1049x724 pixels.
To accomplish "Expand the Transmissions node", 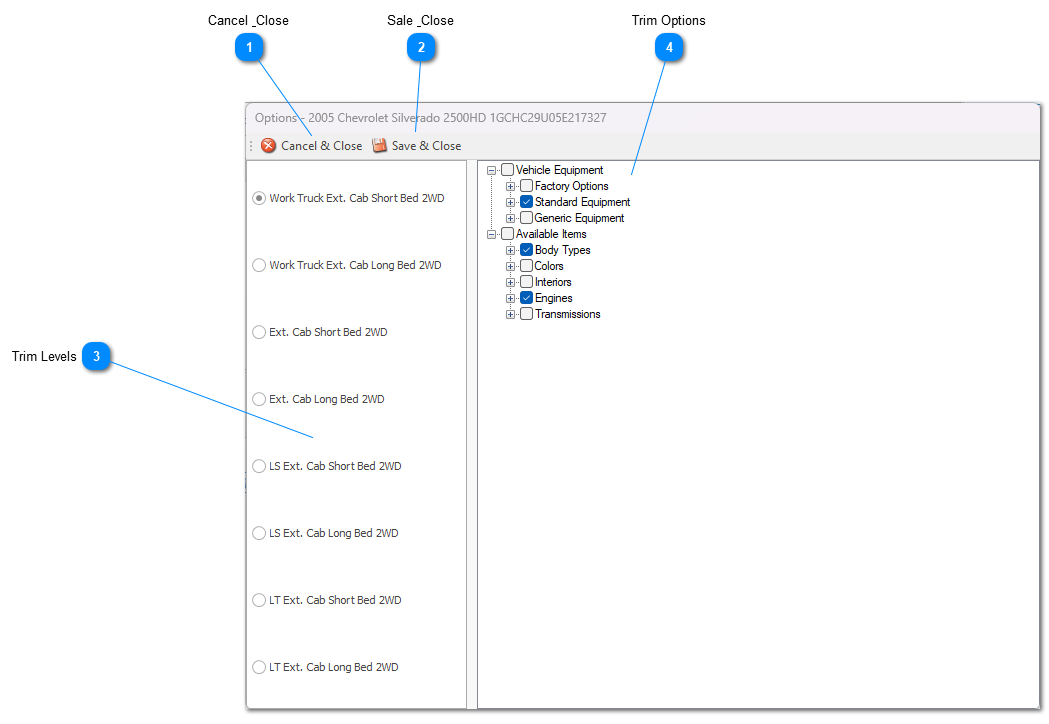I will [510, 315].
